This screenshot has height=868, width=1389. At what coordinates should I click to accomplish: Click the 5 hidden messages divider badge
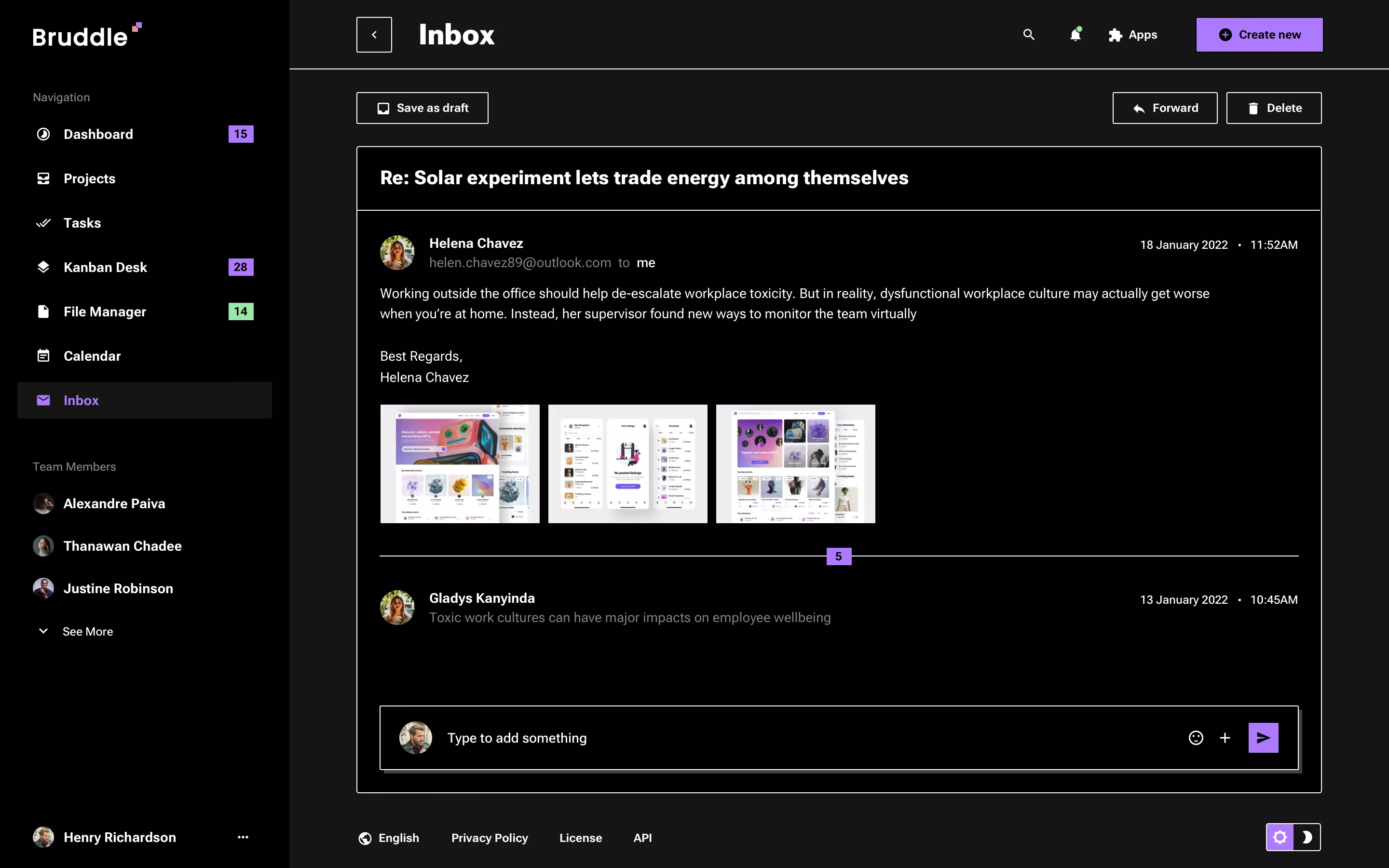(x=839, y=556)
